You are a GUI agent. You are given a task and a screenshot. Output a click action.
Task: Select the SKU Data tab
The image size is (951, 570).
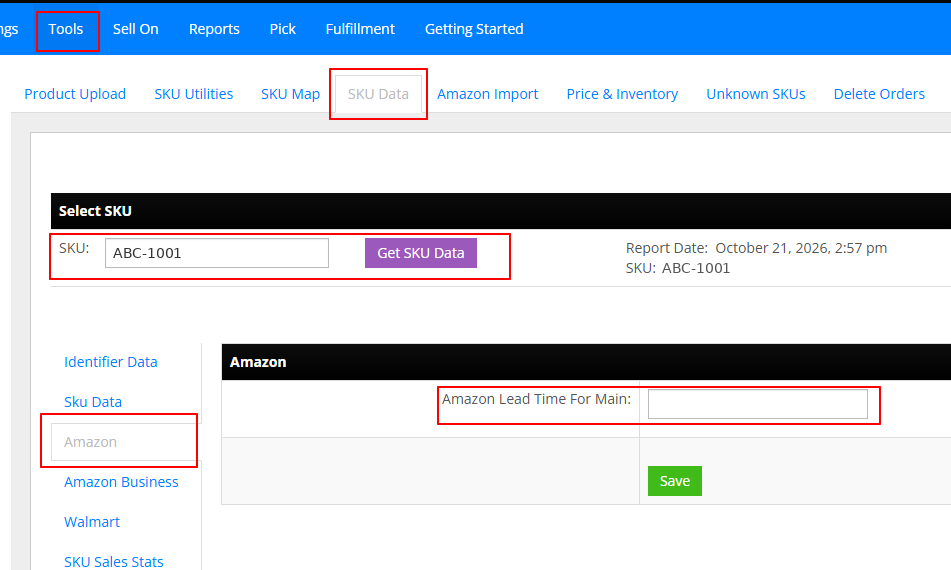pos(378,94)
